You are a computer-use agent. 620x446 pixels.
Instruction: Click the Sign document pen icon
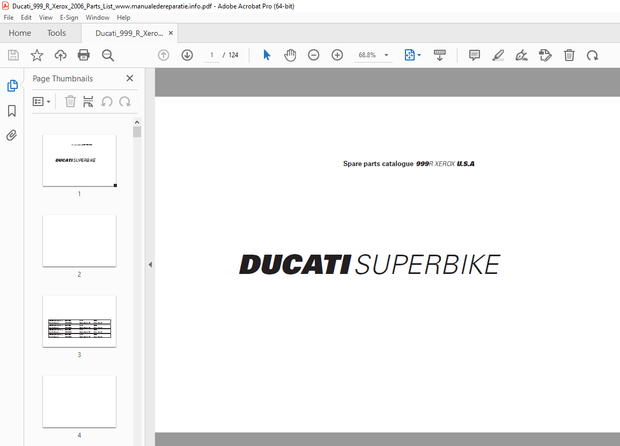(x=522, y=55)
